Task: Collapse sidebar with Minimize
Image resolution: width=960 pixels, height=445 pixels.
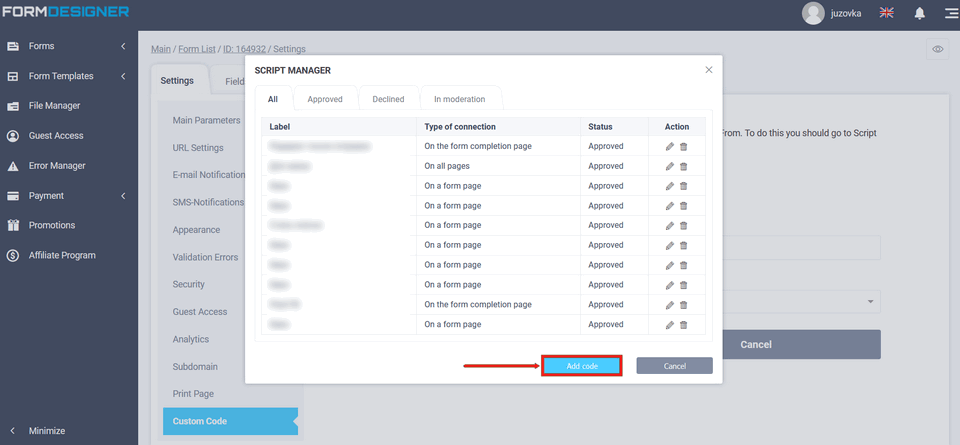Action: click(x=46, y=431)
